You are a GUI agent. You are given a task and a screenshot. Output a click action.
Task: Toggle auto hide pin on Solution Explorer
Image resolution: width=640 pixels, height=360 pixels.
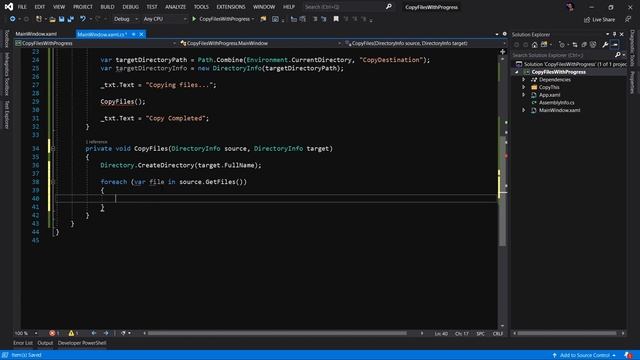614,35
